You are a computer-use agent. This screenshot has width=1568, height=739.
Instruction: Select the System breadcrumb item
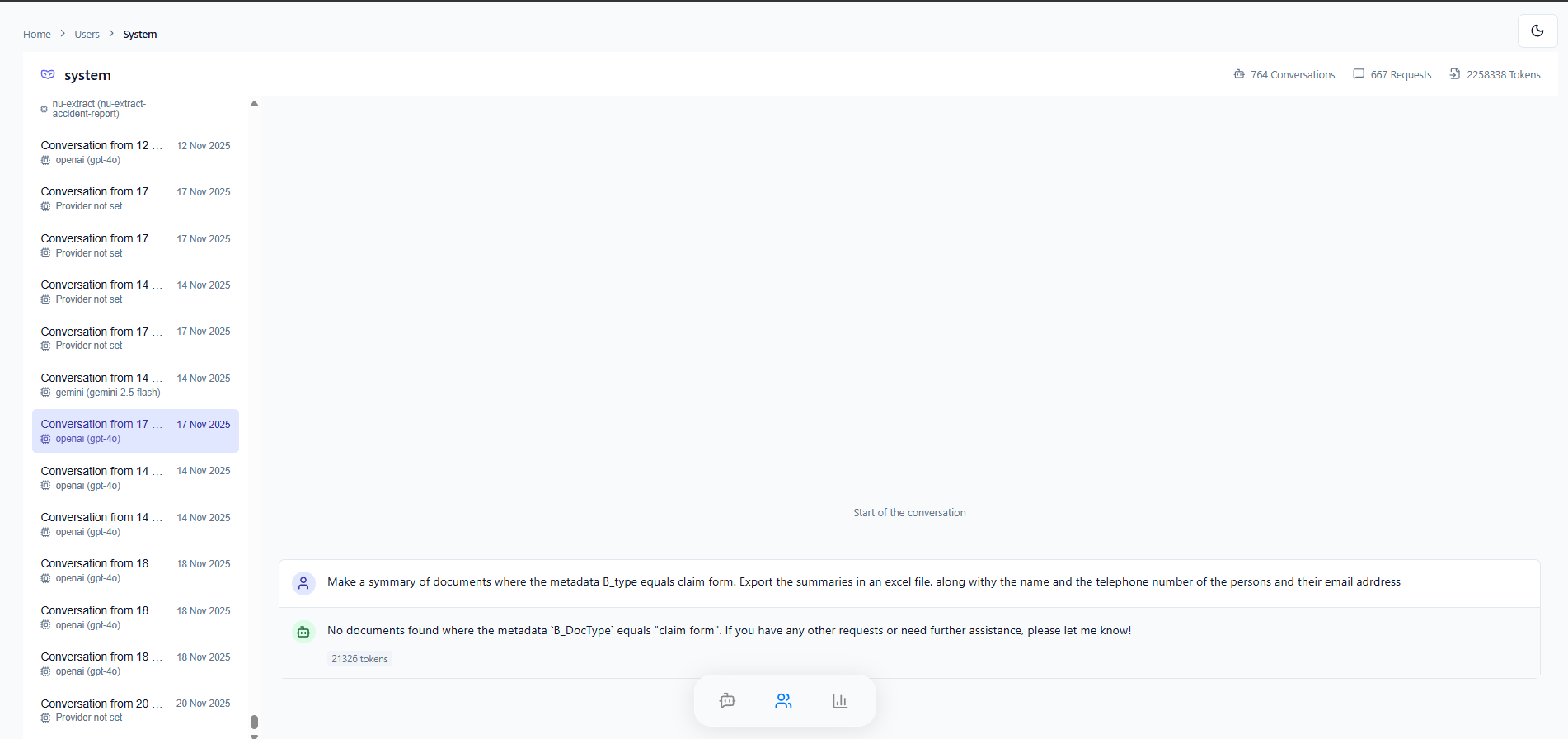(x=139, y=35)
